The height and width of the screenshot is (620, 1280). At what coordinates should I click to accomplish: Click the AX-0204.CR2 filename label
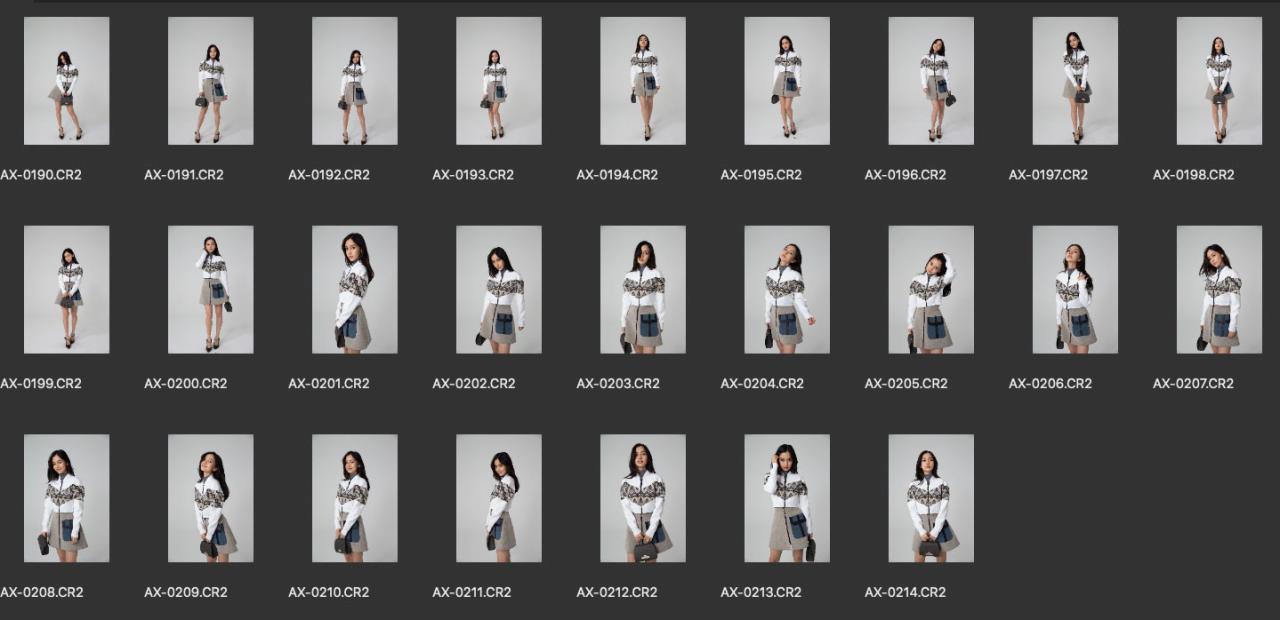click(762, 384)
